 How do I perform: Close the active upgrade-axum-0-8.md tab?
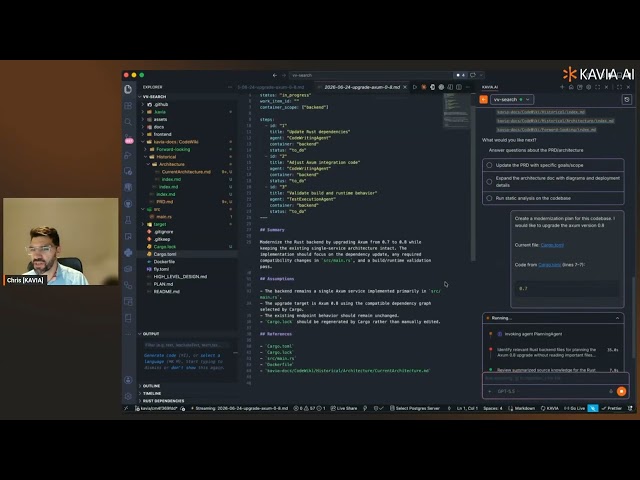(x=405, y=87)
